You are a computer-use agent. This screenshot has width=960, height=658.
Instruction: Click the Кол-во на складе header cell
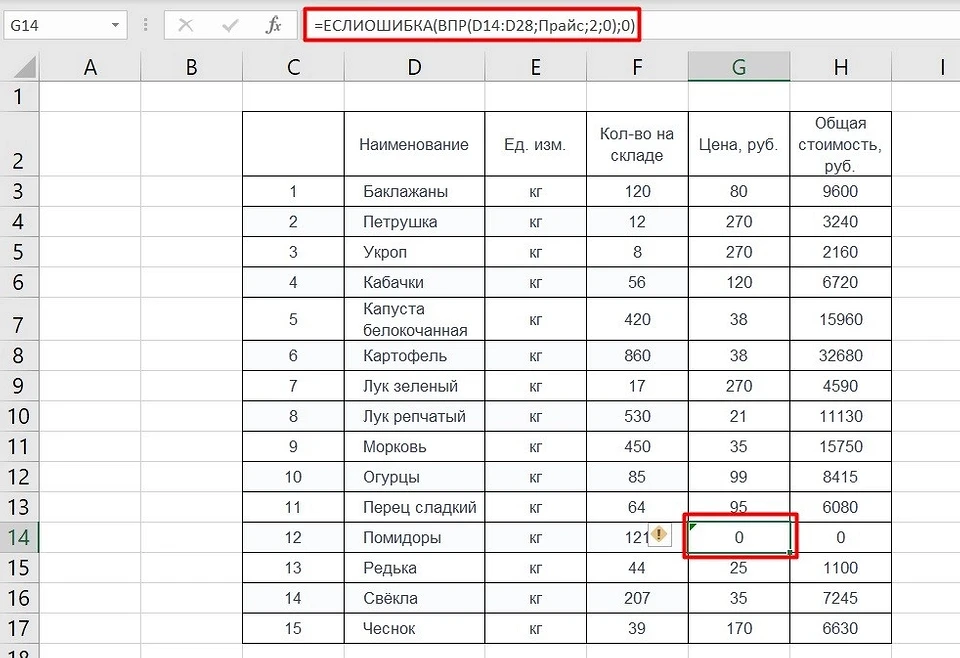point(637,143)
